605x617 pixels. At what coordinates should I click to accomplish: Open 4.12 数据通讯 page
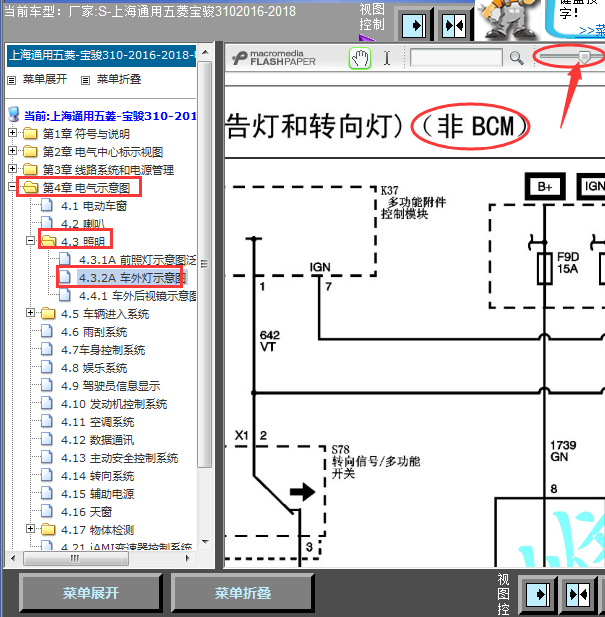click(98, 440)
